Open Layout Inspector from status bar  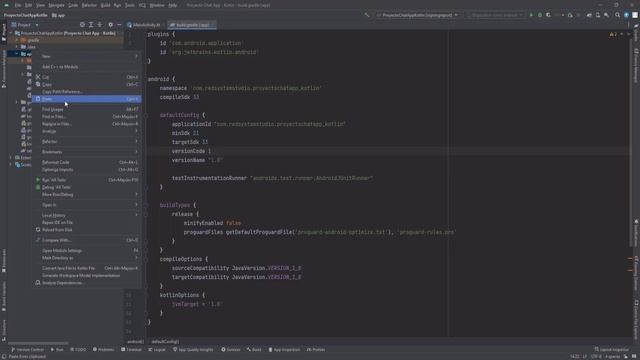tap(612, 350)
